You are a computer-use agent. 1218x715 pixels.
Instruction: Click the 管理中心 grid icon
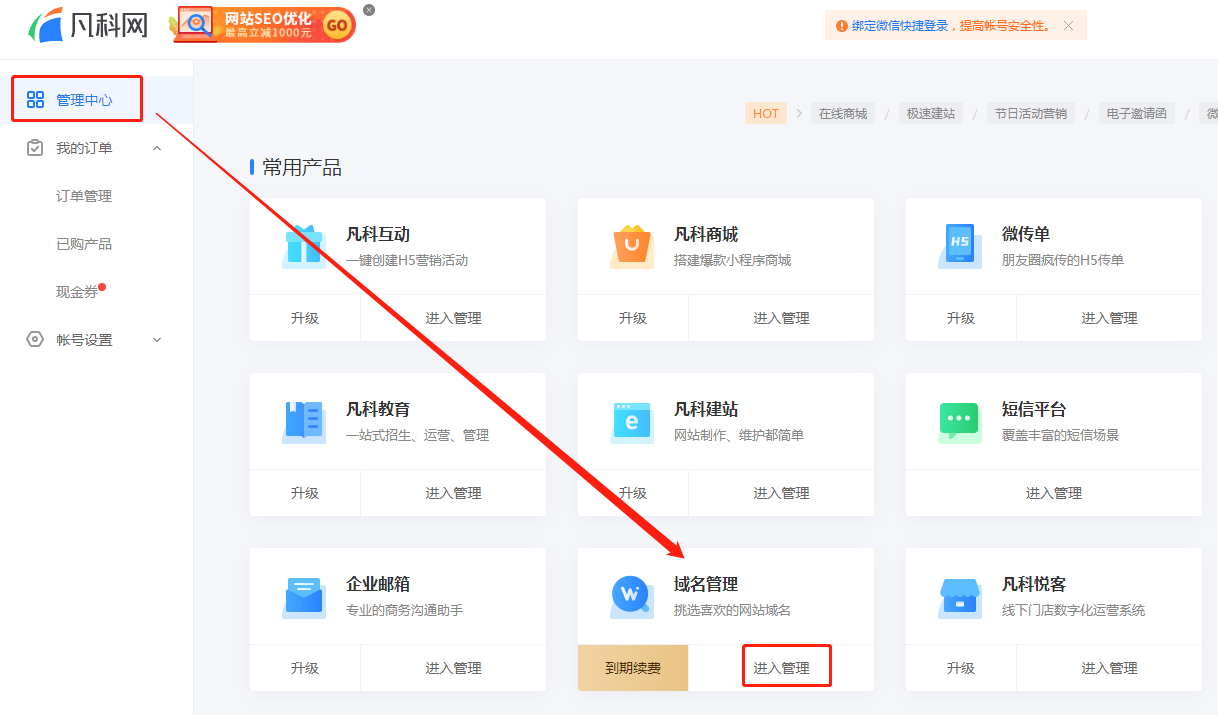point(35,99)
